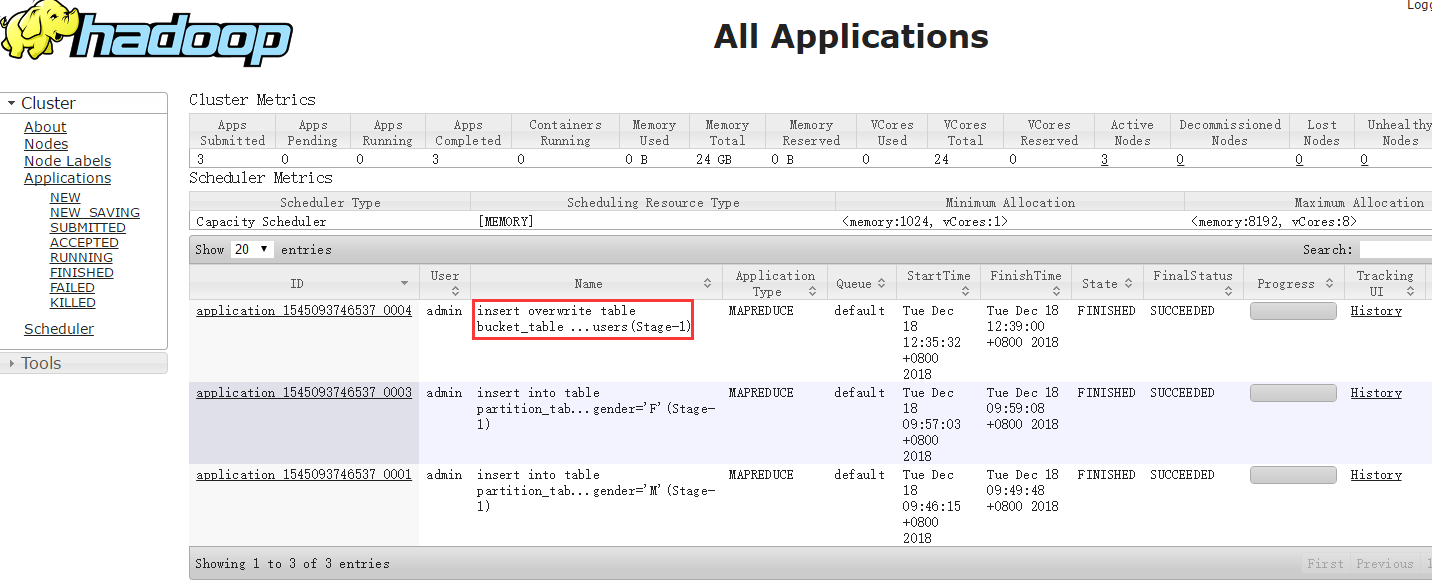Filter applications by FAILED state

point(72,288)
